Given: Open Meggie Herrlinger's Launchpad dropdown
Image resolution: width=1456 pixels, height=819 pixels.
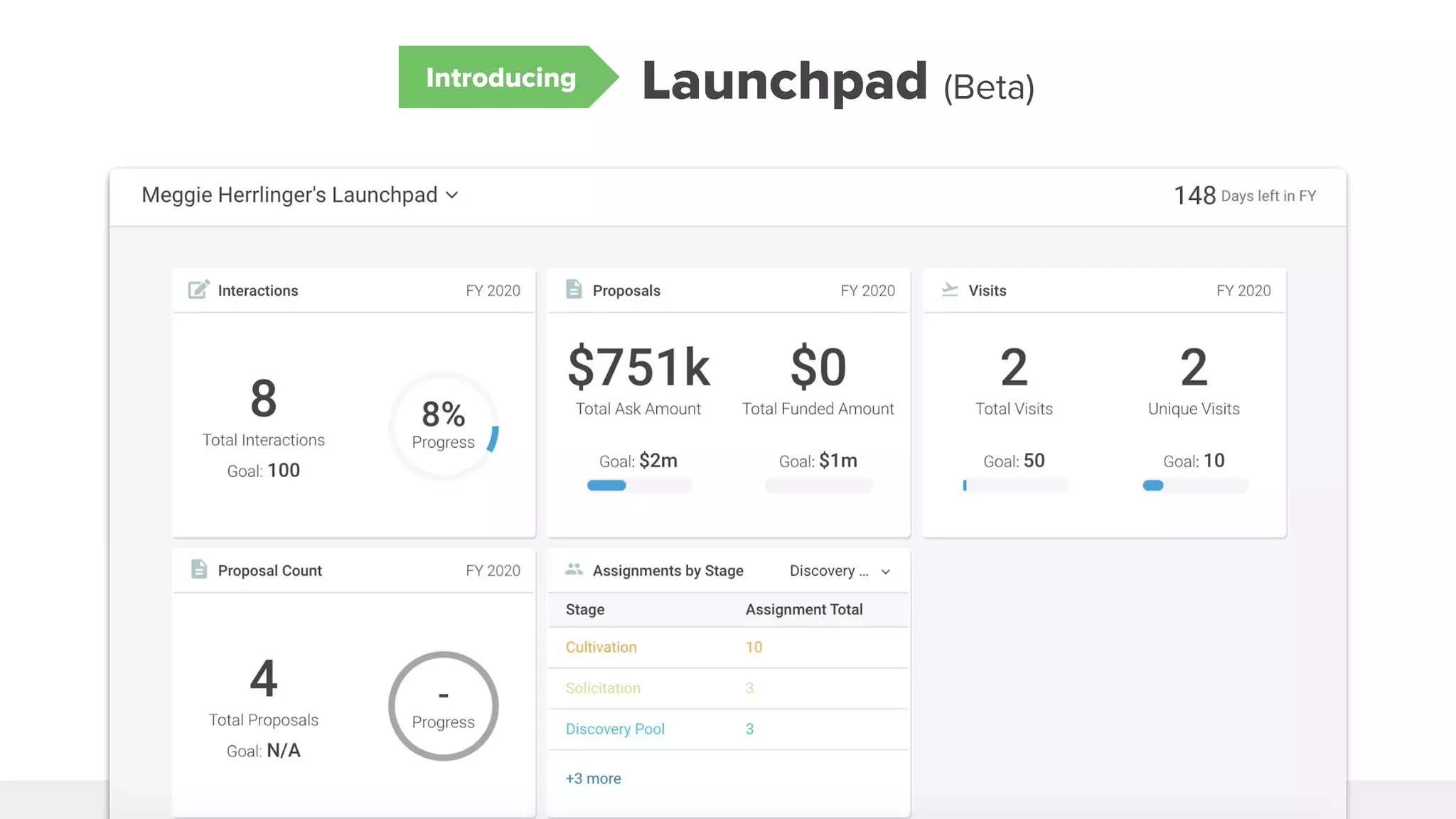Looking at the screenshot, I should (x=289, y=195).
